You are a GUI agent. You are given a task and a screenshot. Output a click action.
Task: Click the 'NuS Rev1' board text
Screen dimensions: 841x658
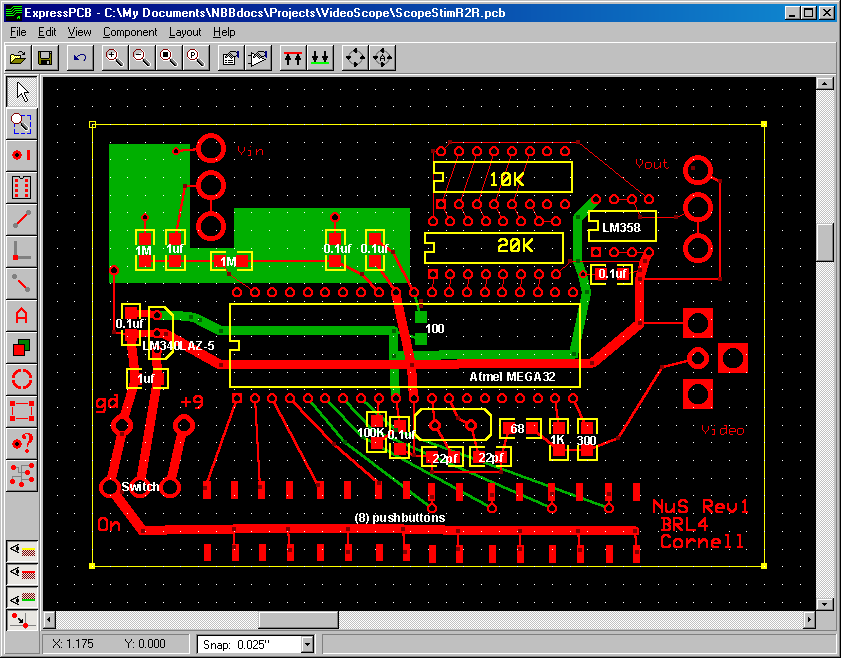tap(700, 506)
